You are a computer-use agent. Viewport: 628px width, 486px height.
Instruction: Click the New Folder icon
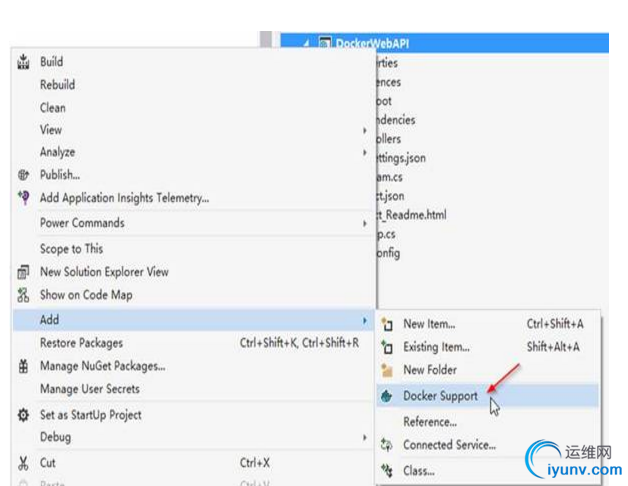click(x=387, y=370)
